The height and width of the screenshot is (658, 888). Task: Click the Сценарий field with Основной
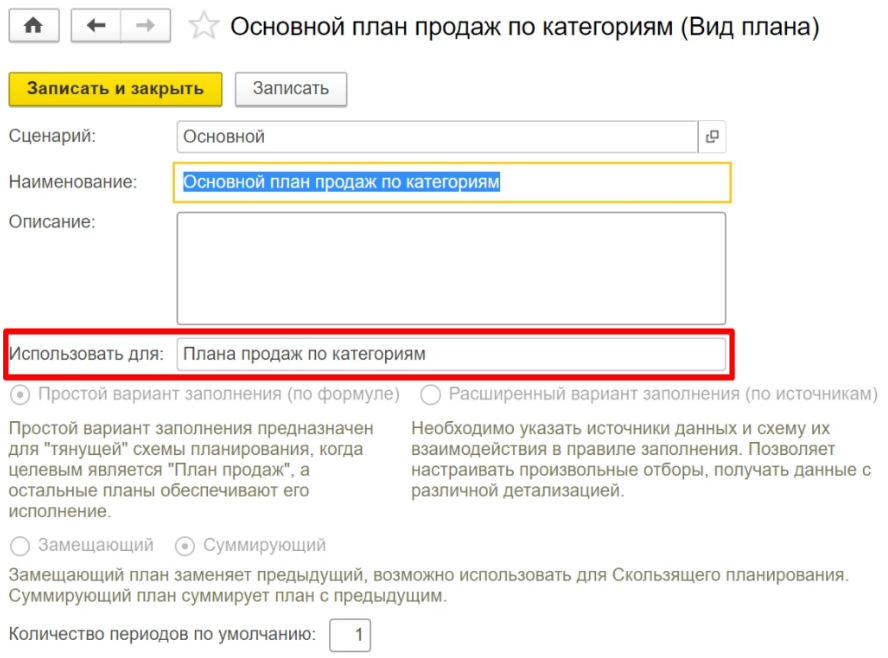coord(435,137)
